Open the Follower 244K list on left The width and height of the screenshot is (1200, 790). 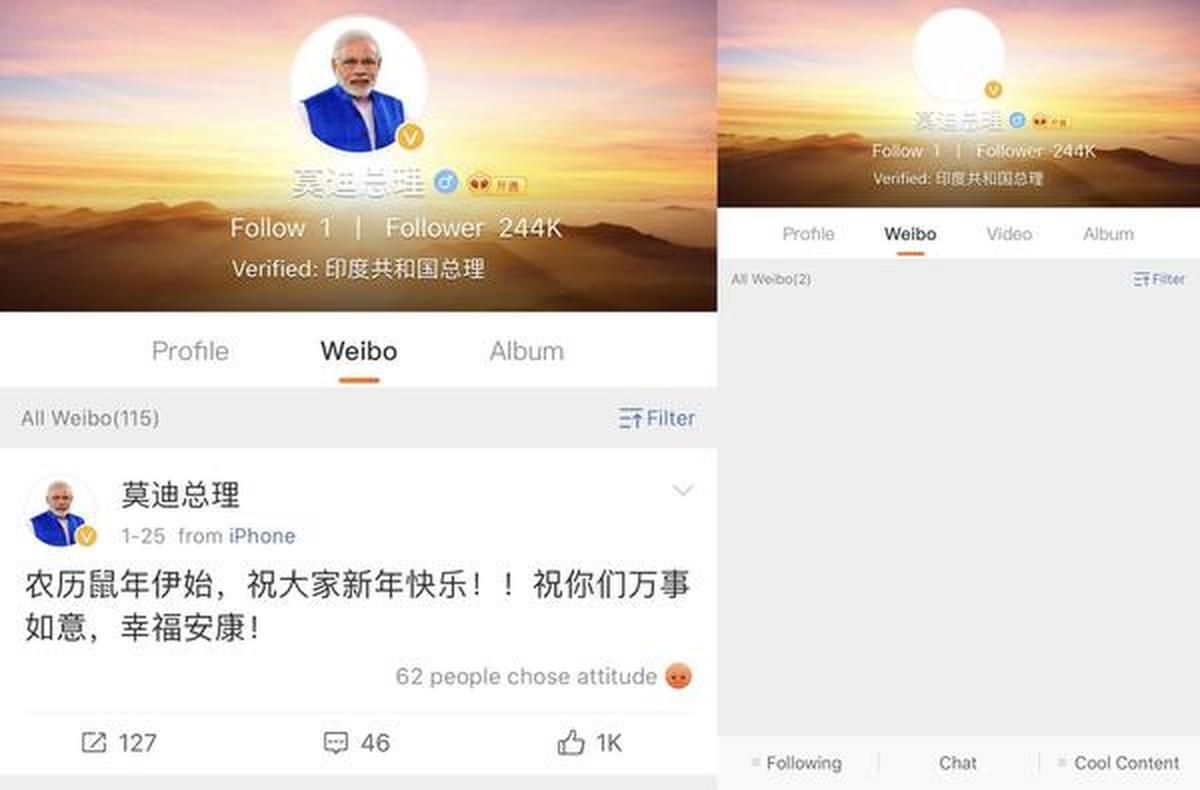coord(474,228)
